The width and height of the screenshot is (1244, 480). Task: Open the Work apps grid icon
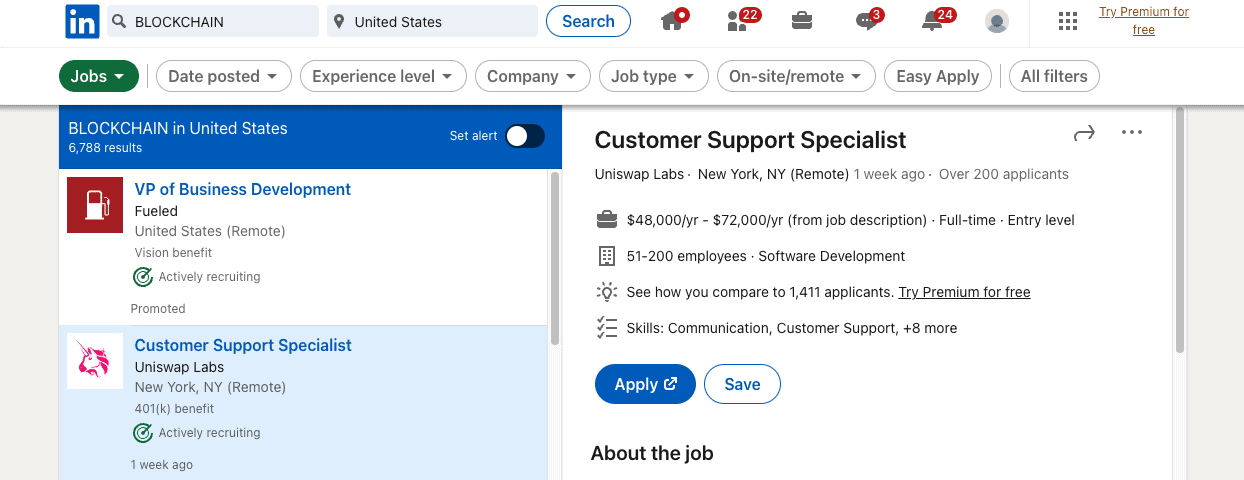[1068, 21]
